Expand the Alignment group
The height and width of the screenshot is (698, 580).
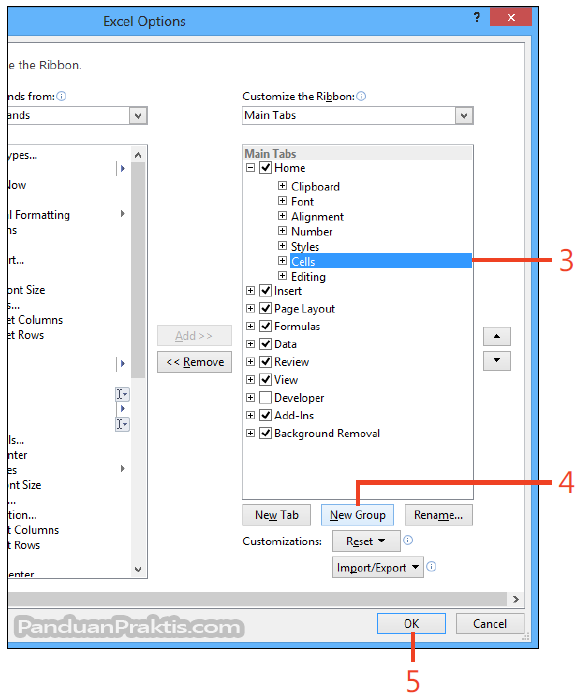(282, 216)
